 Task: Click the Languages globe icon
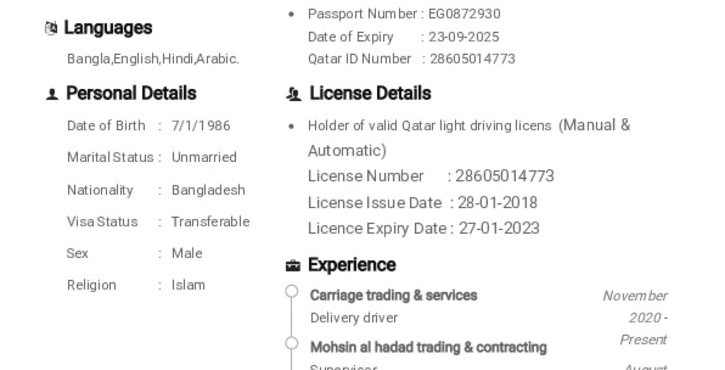click(x=51, y=28)
